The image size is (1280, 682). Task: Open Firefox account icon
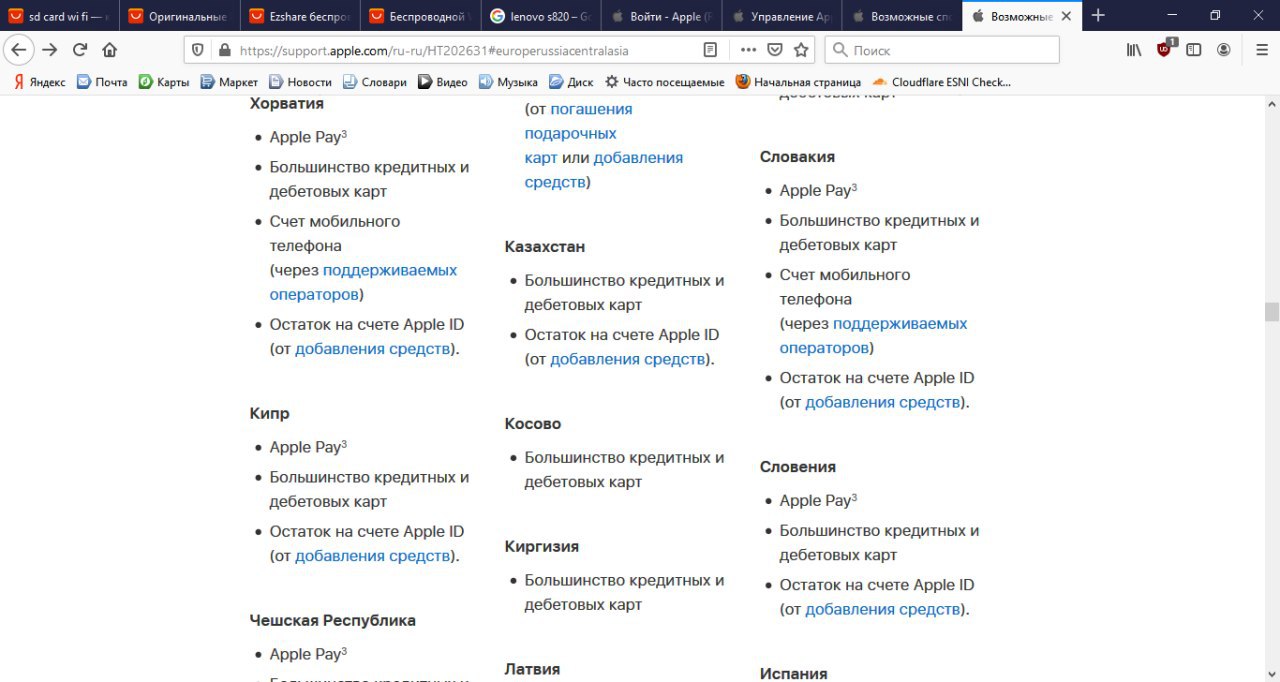1224,50
